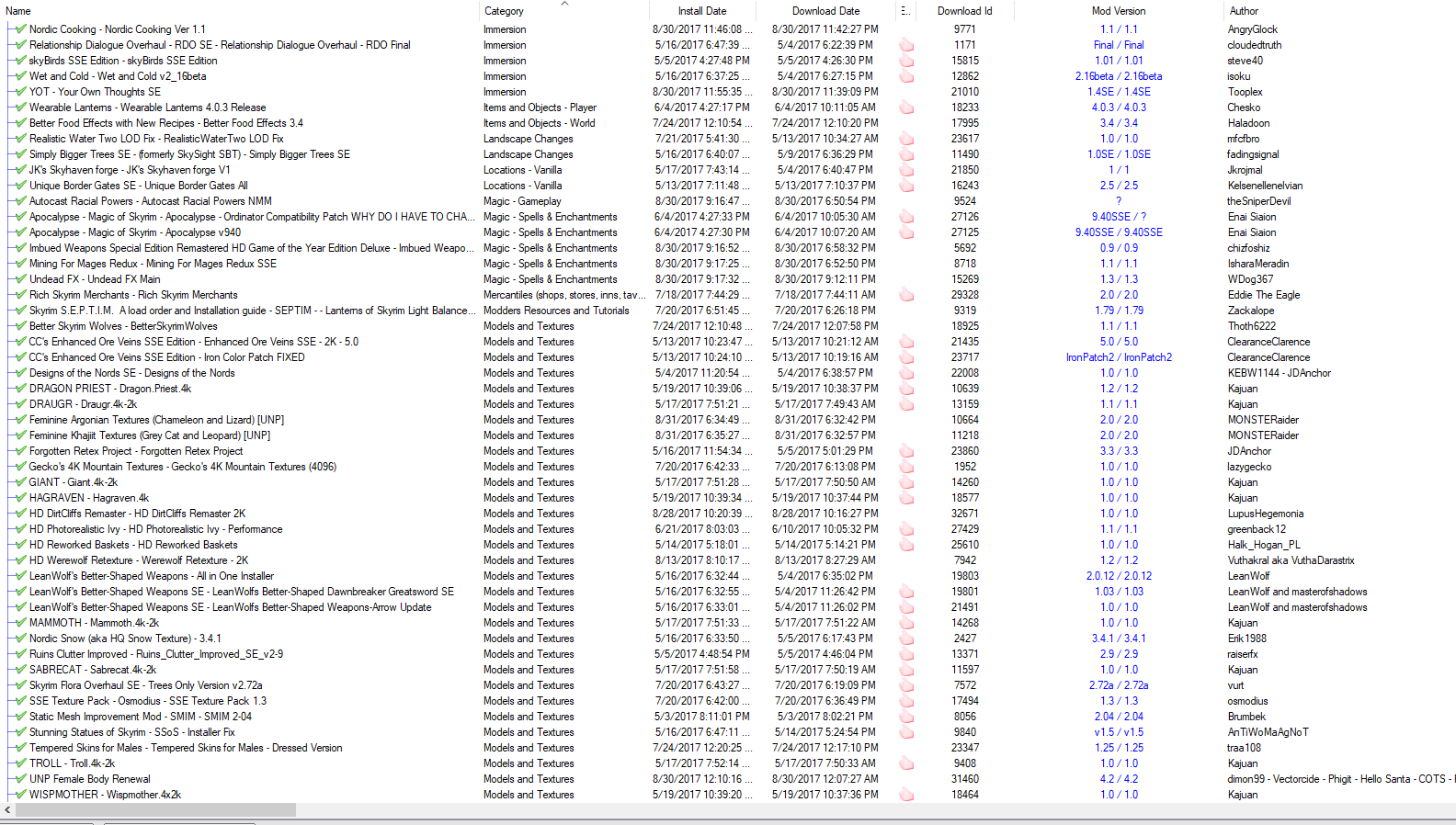The height and width of the screenshot is (825, 1456).
Task: Click author name 'Enai Siiaion' for Ordinator patch
Action: (1251, 217)
